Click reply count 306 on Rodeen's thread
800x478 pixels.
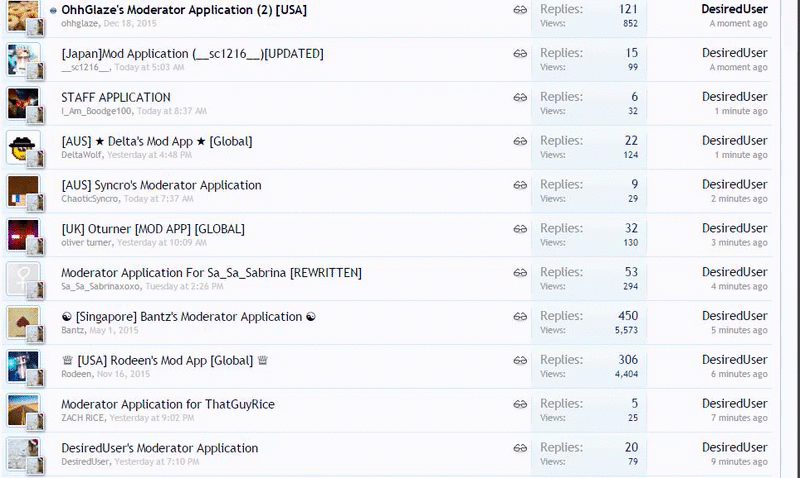(x=628, y=360)
